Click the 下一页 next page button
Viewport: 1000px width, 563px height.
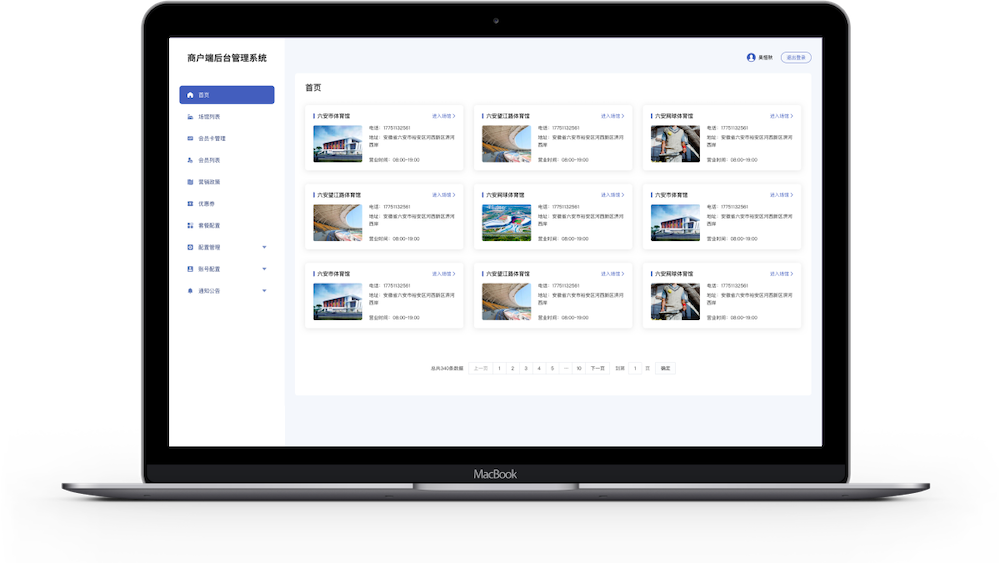coord(598,369)
